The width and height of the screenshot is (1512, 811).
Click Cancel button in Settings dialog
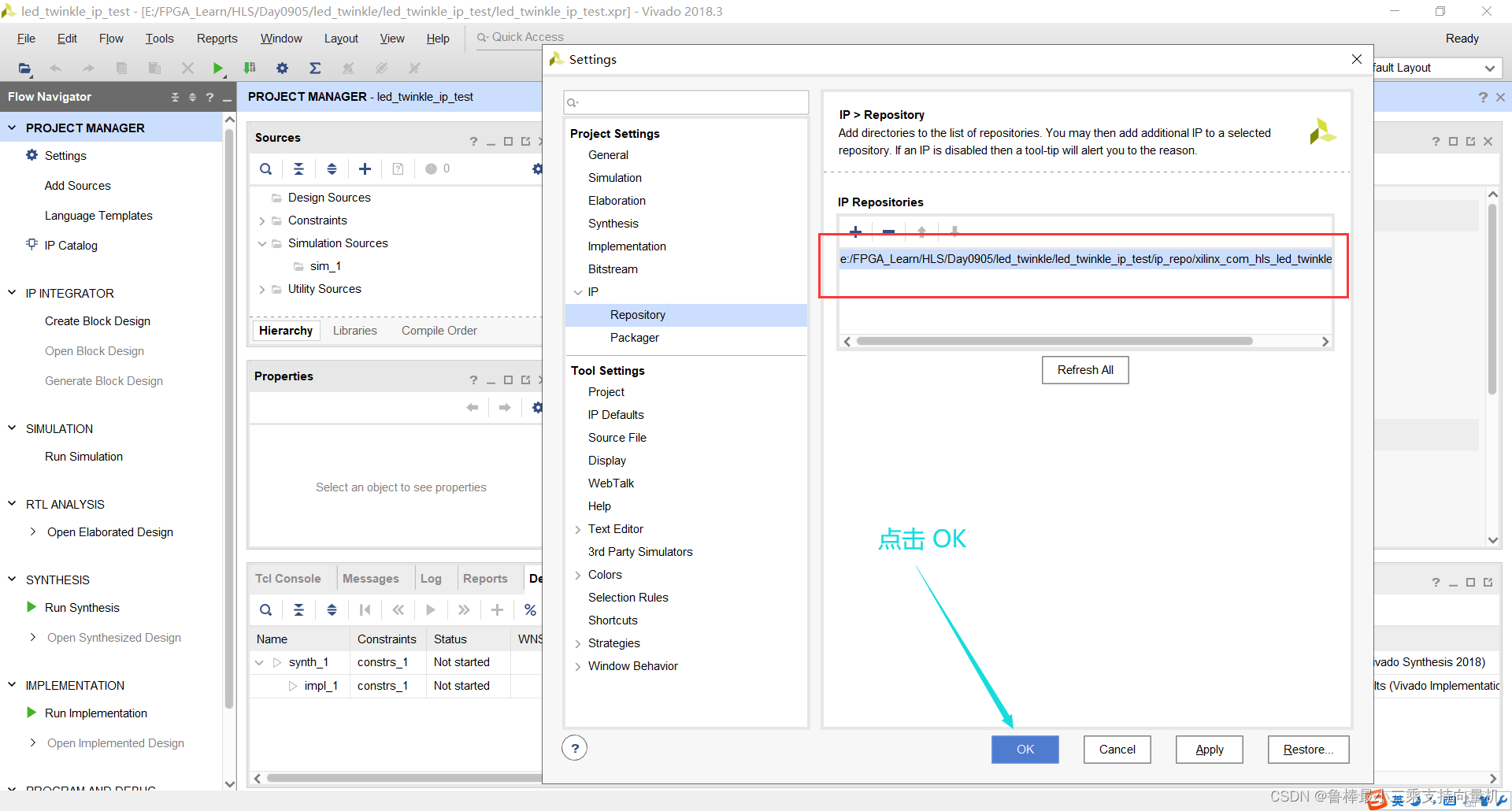tap(1117, 750)
